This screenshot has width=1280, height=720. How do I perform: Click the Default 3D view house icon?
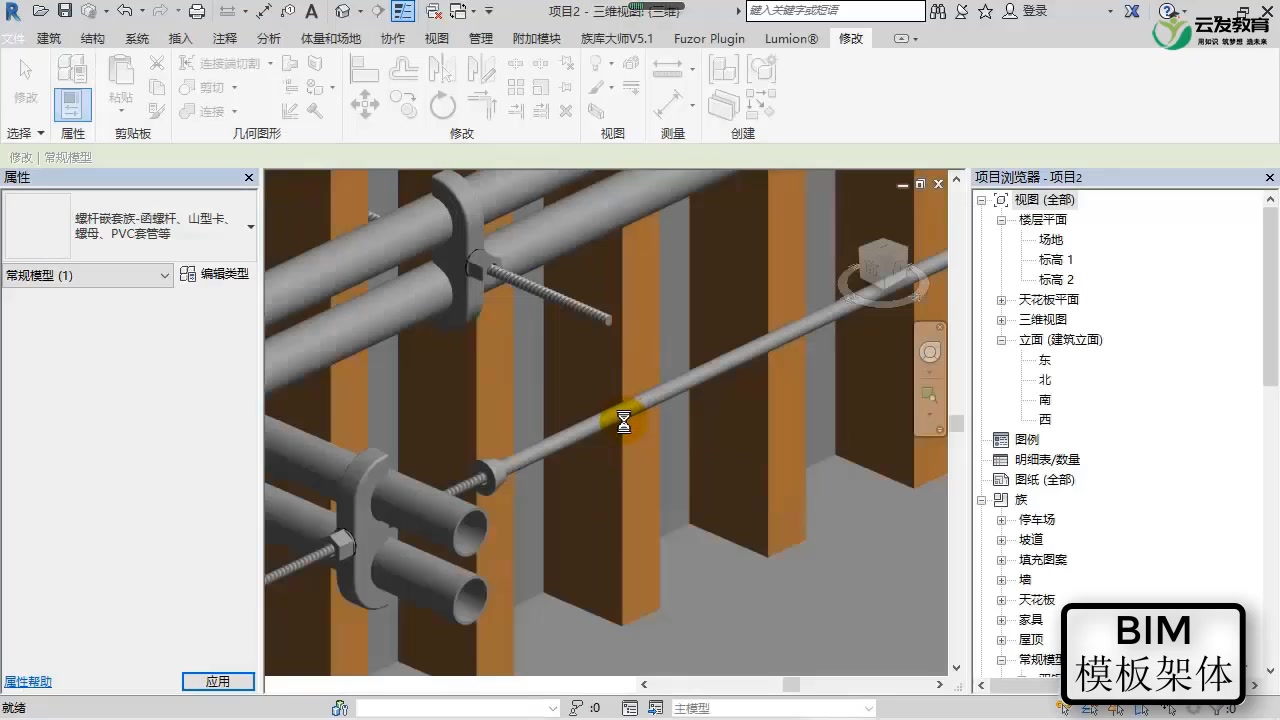click(343, 11)
